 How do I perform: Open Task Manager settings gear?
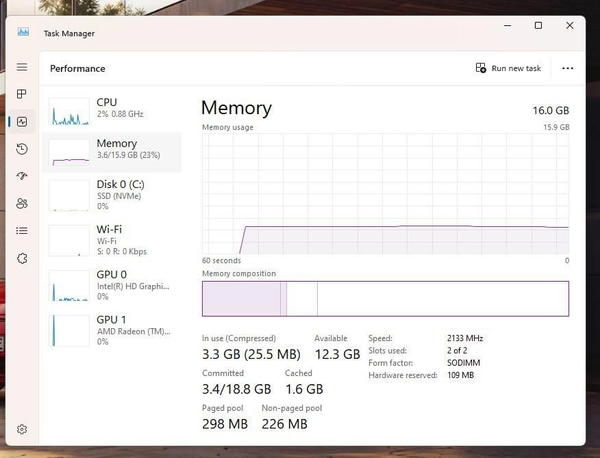[x=22, y=429]
